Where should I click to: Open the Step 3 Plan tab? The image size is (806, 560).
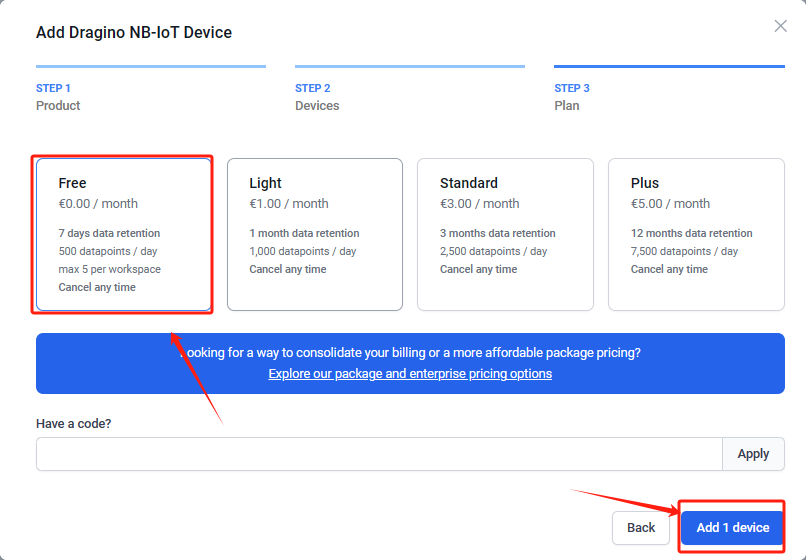click(x=572, y=97)
